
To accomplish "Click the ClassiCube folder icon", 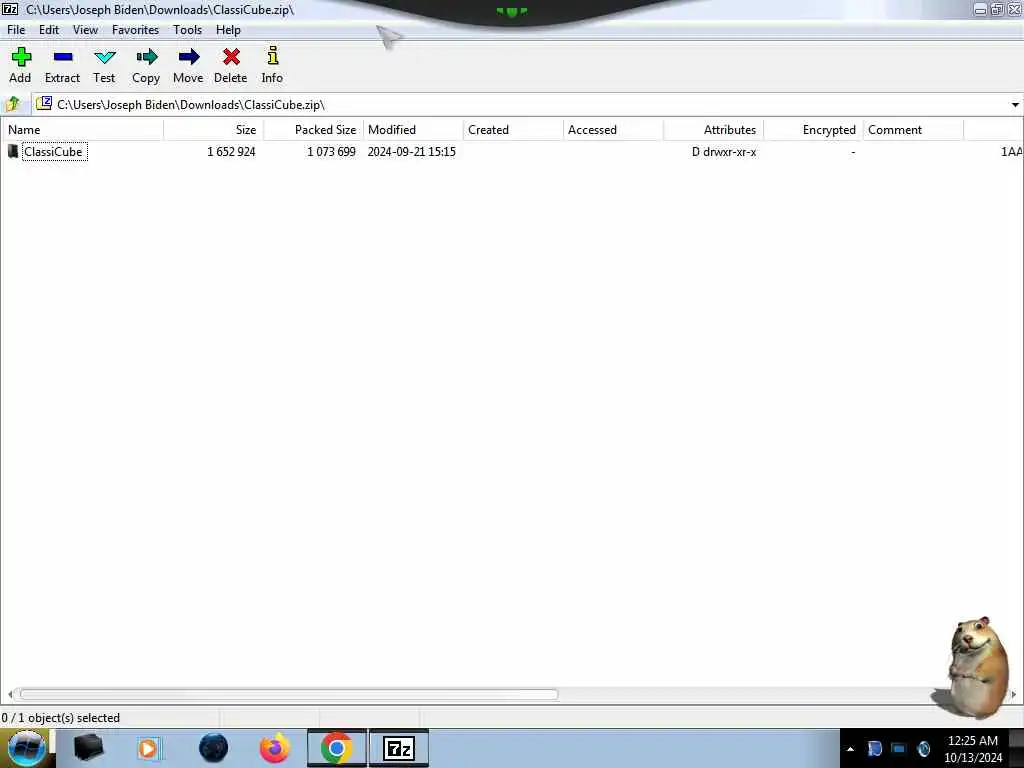I will [x=13, y=152].
